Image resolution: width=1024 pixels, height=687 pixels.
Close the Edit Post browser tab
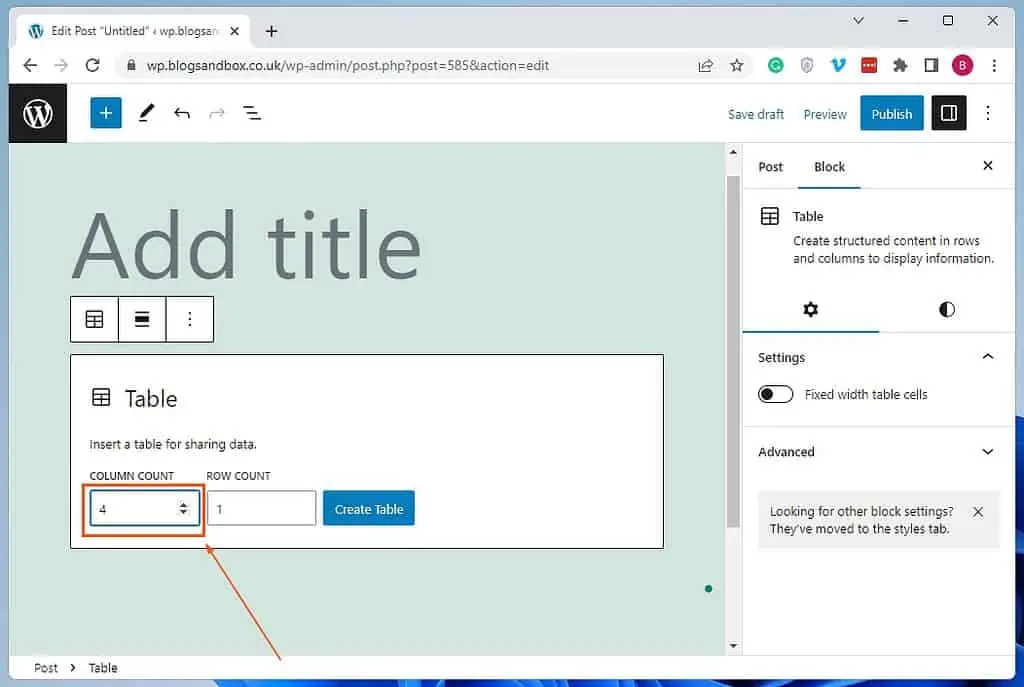(234, 31)
